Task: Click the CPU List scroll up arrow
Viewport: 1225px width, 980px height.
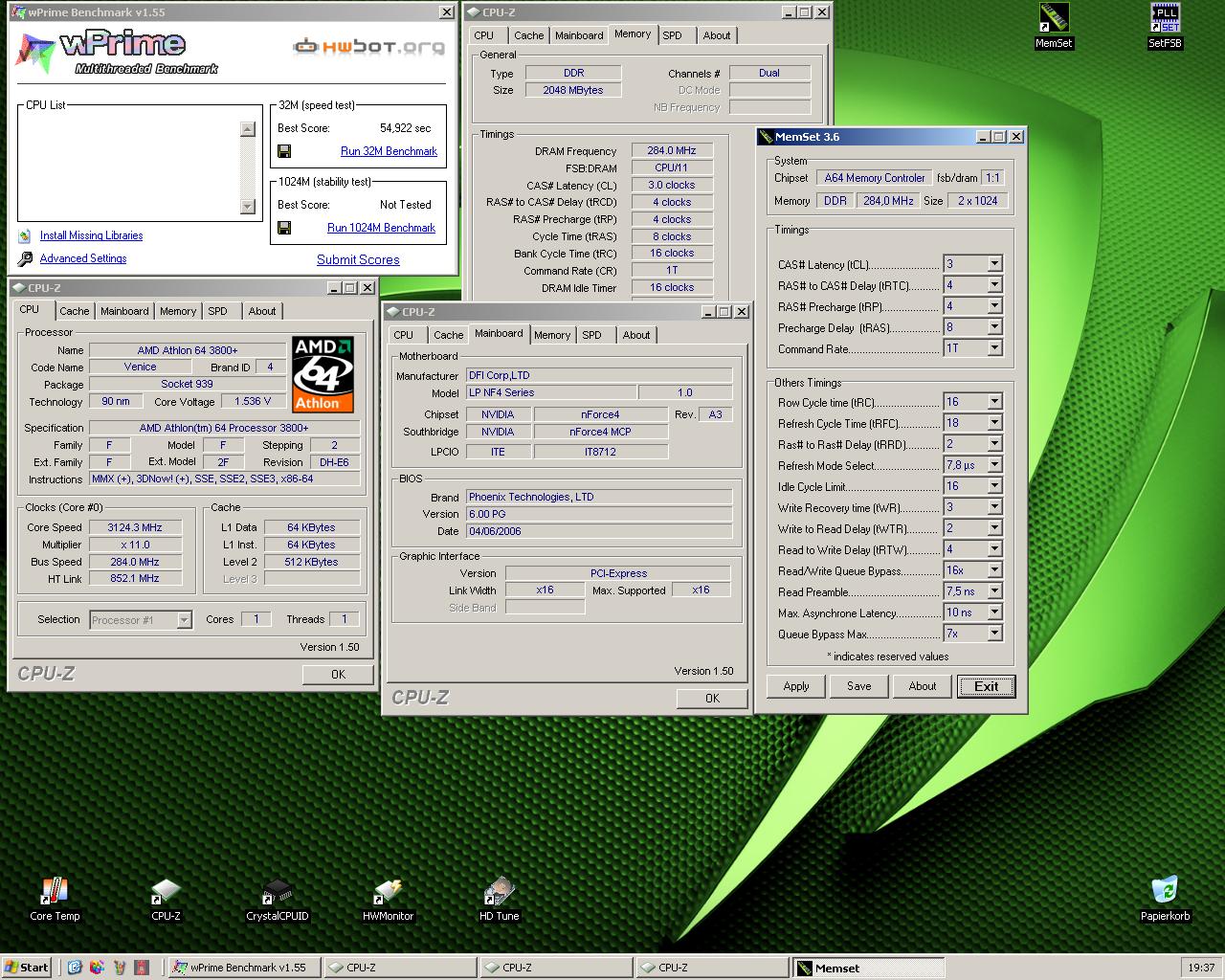Action: point(248,129)
